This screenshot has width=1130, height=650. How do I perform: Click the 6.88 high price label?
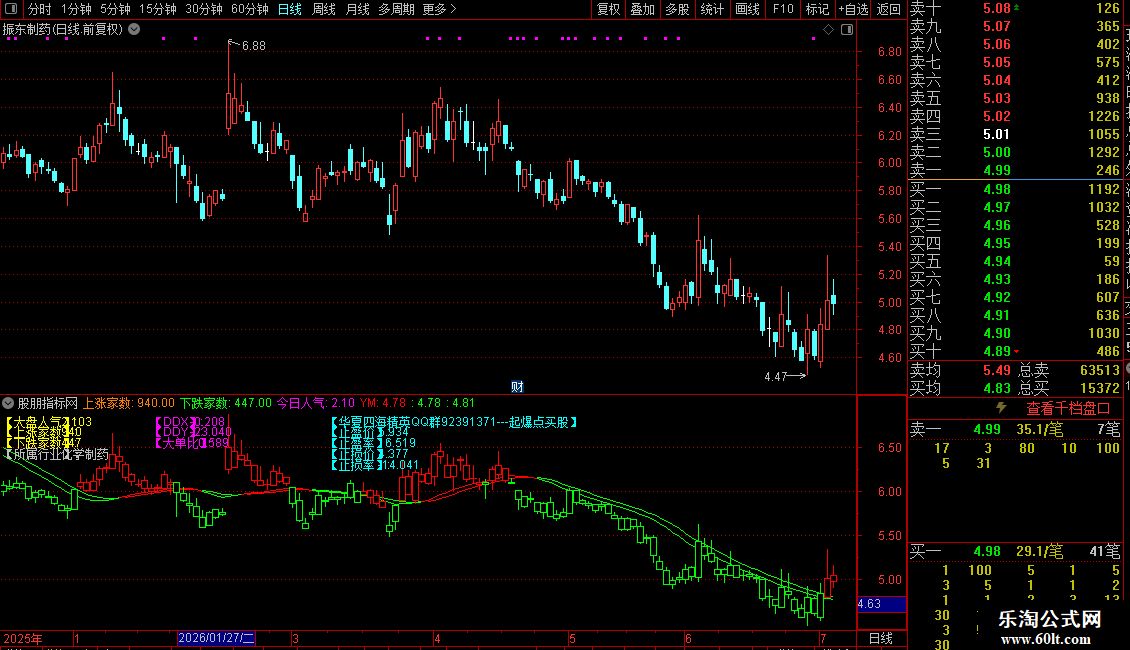click(254, 45)
